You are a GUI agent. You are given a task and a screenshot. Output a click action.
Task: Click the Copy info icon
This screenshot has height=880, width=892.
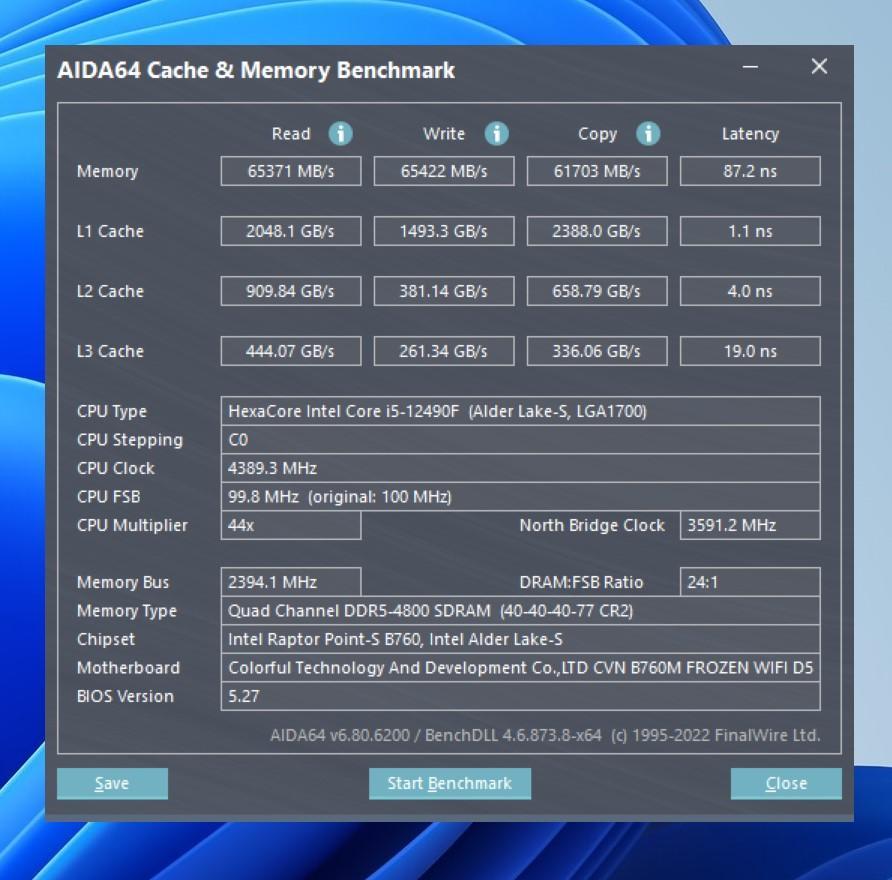coord(648,134)
